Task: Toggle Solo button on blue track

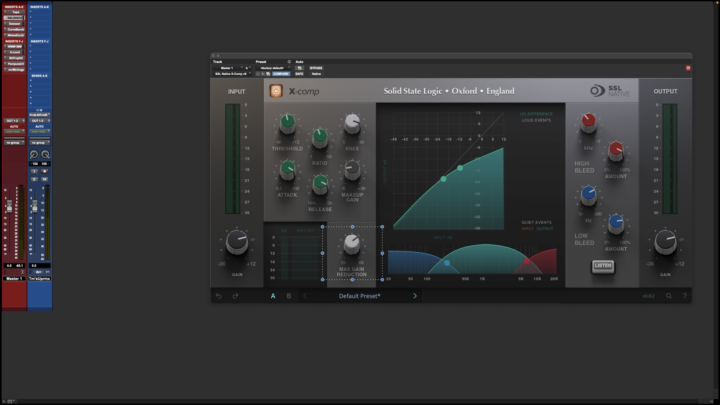Action: [34, 179]
